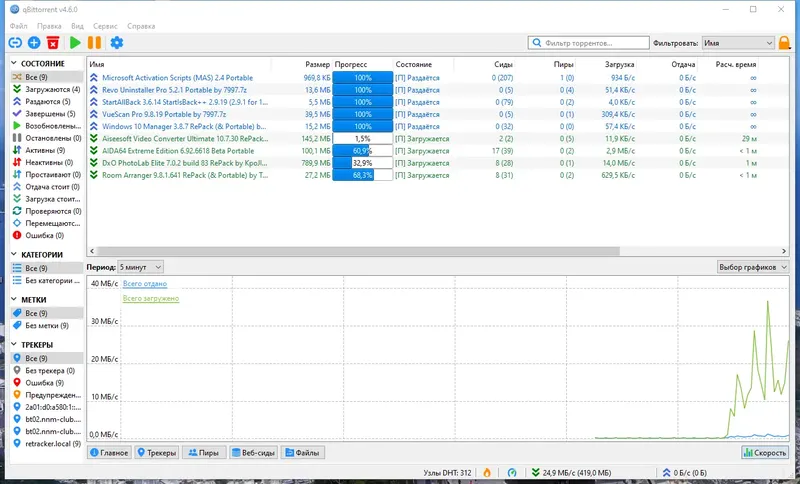
Task: Collapse the СОСТОЯНИЕ sidebar section
Action: coord(14,63)
